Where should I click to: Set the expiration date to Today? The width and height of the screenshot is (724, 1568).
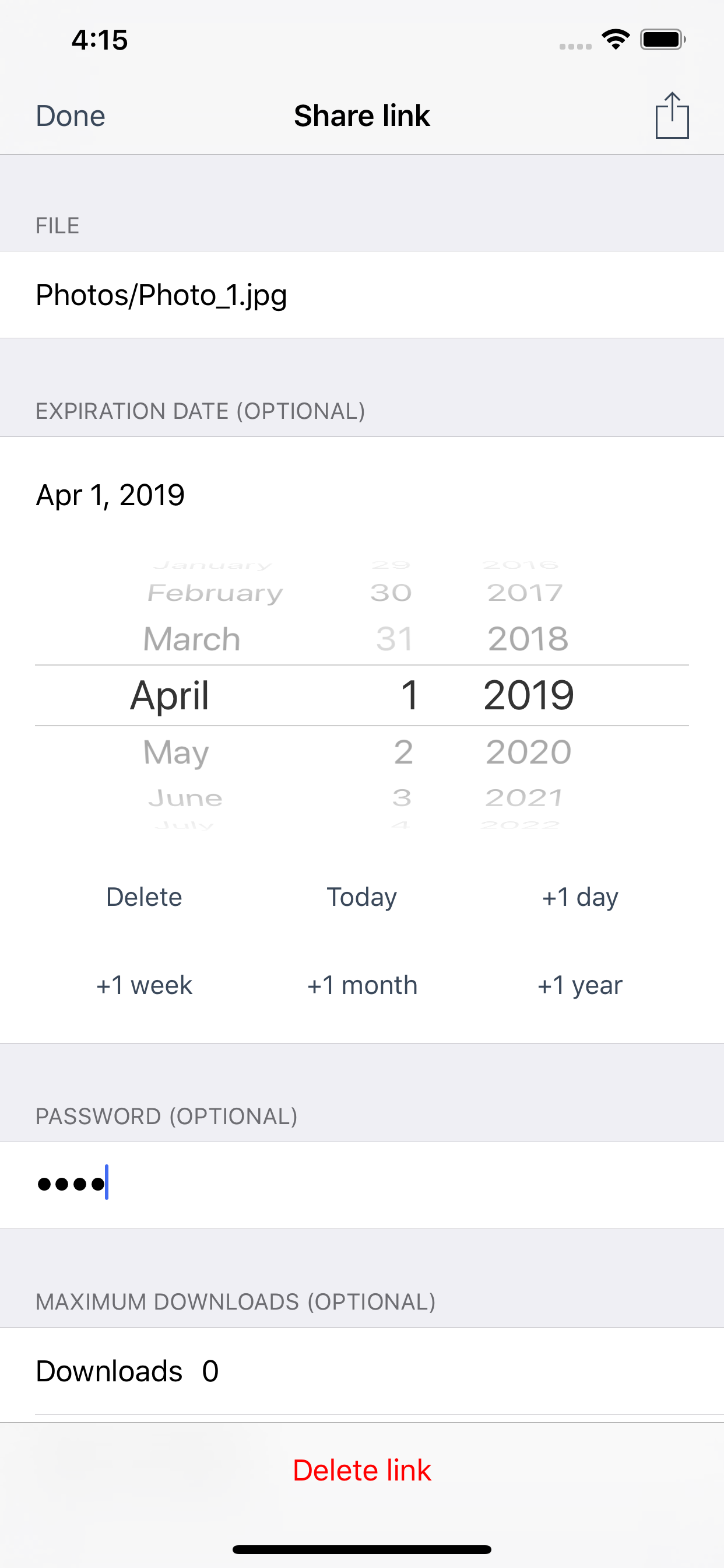(362, 897)
